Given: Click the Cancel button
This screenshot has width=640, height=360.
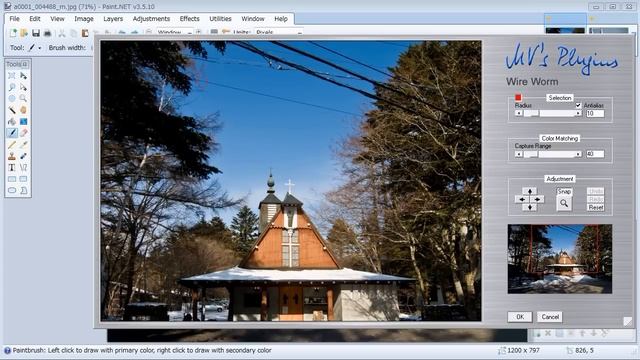Looking at the screenshot, I should tap(550, 317).
